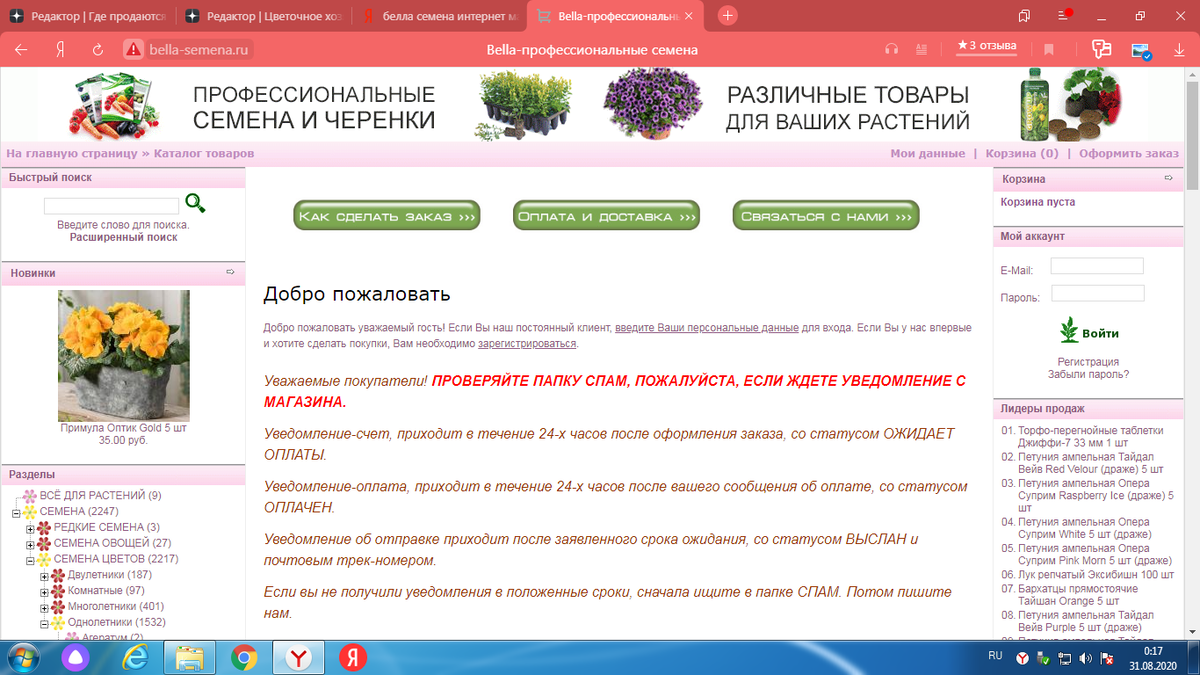Follow the зарегистрироваться link
Viewport: 1200px width, 675px height.
coord(527,344)
